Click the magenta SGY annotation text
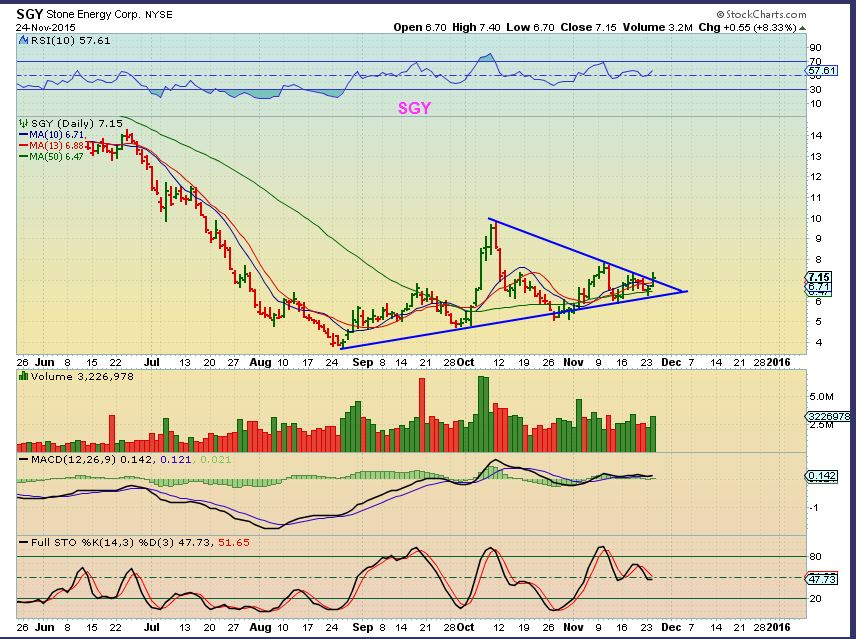856x639 pixels. tap(414, 108)
